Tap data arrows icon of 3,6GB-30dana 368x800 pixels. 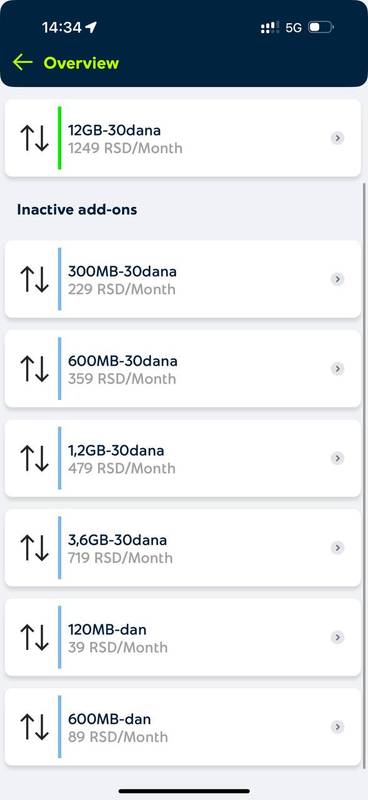tap(34, 548)
